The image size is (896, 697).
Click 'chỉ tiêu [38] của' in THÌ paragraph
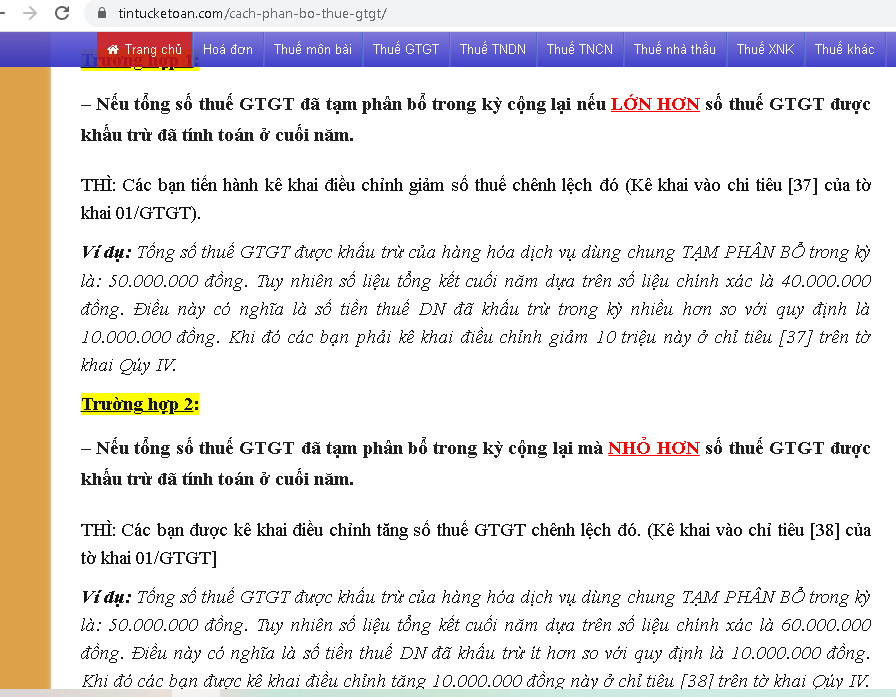tap(809, 530)
